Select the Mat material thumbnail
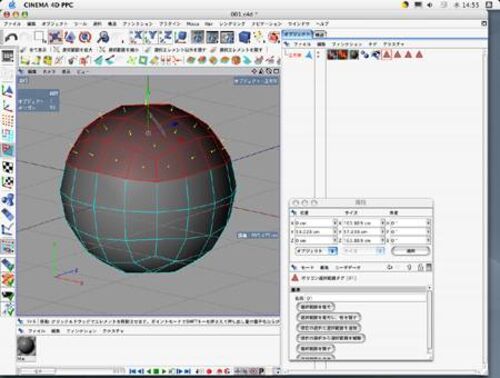Image resolution: width=500 pixels, height=378 pixels. point(26,346)
